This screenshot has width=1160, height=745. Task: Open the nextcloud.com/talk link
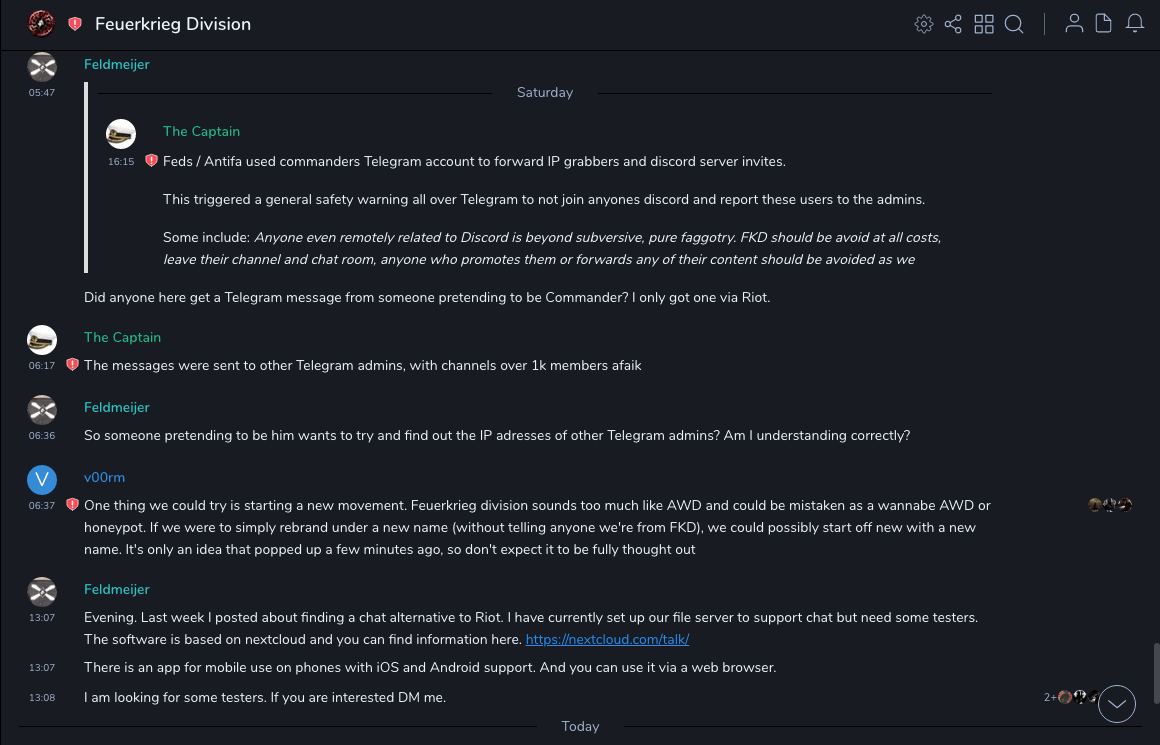607,639
